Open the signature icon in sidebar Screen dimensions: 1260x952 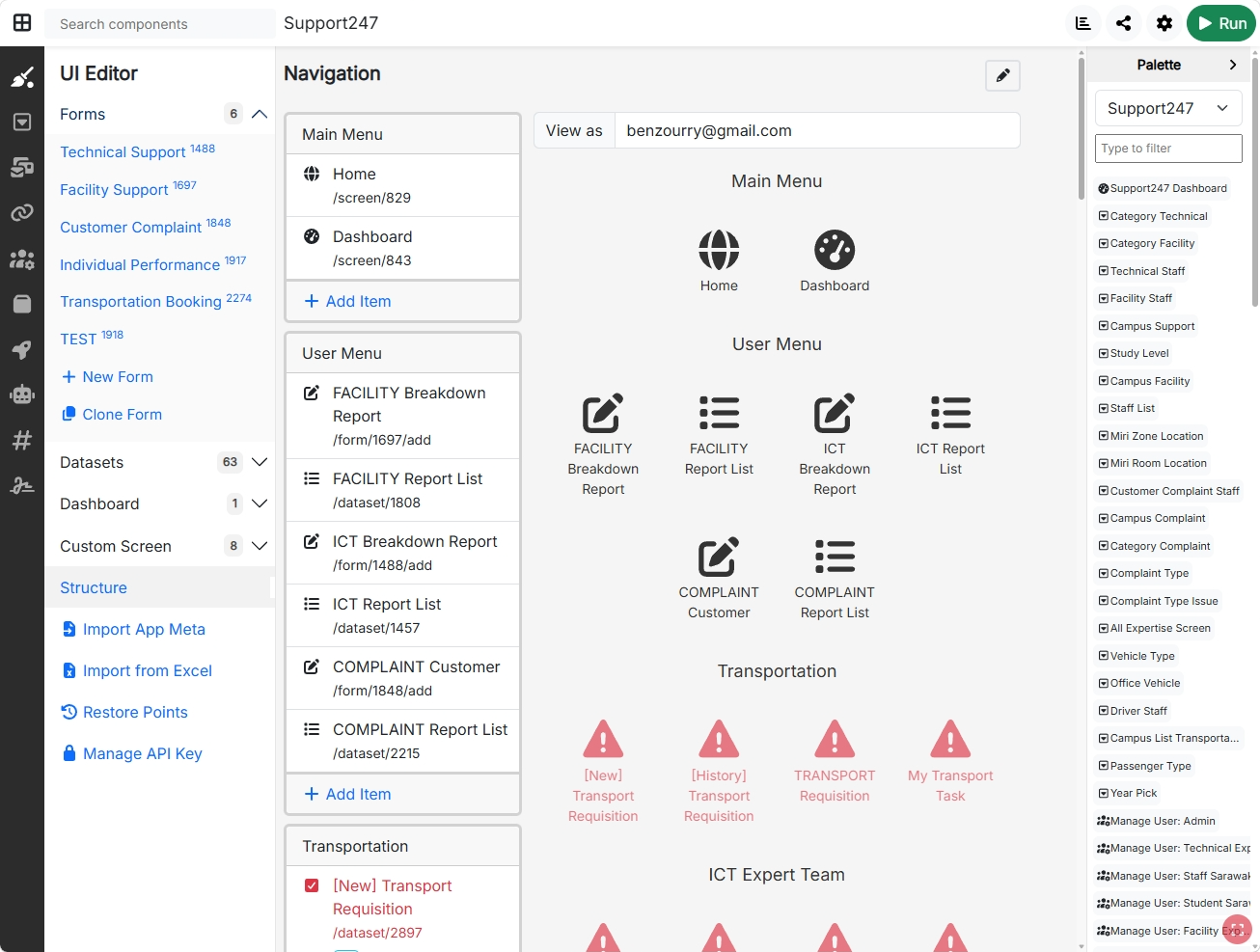22,485
